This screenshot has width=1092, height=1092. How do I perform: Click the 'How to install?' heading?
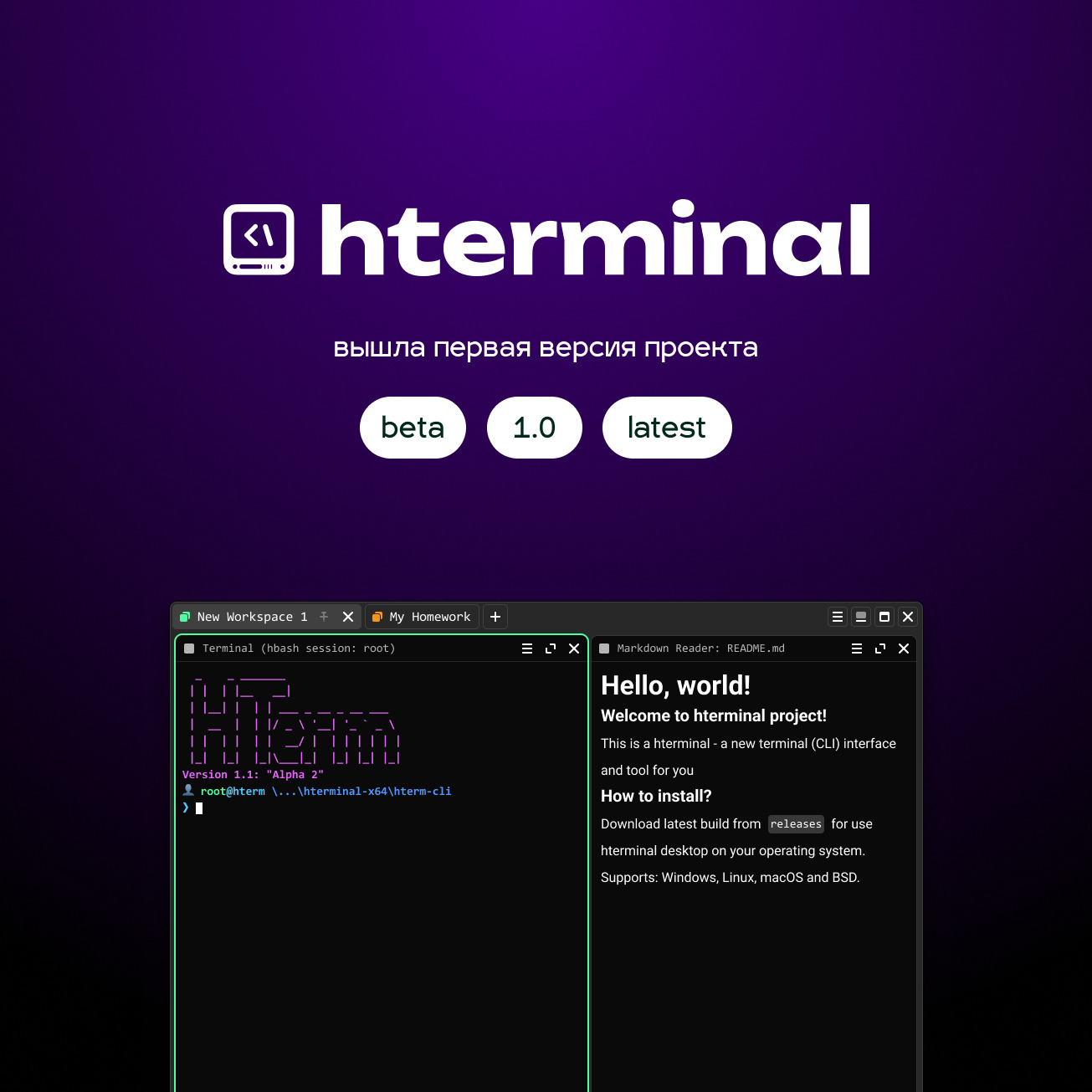[656, 796]
